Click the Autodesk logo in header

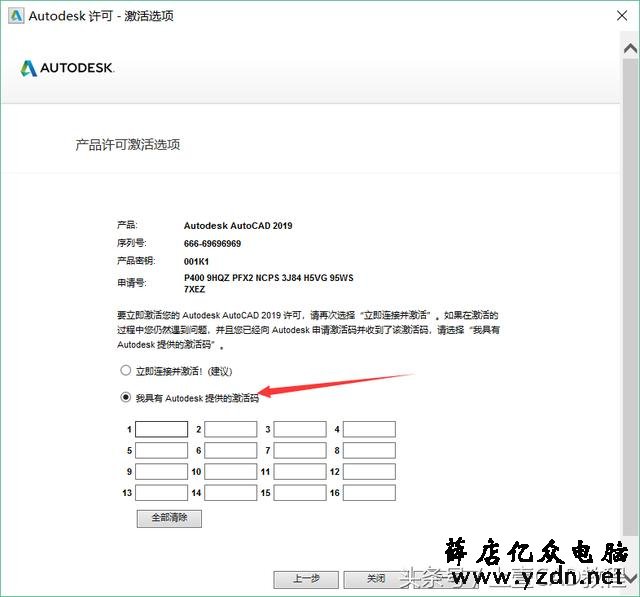[x=67, y=68]
